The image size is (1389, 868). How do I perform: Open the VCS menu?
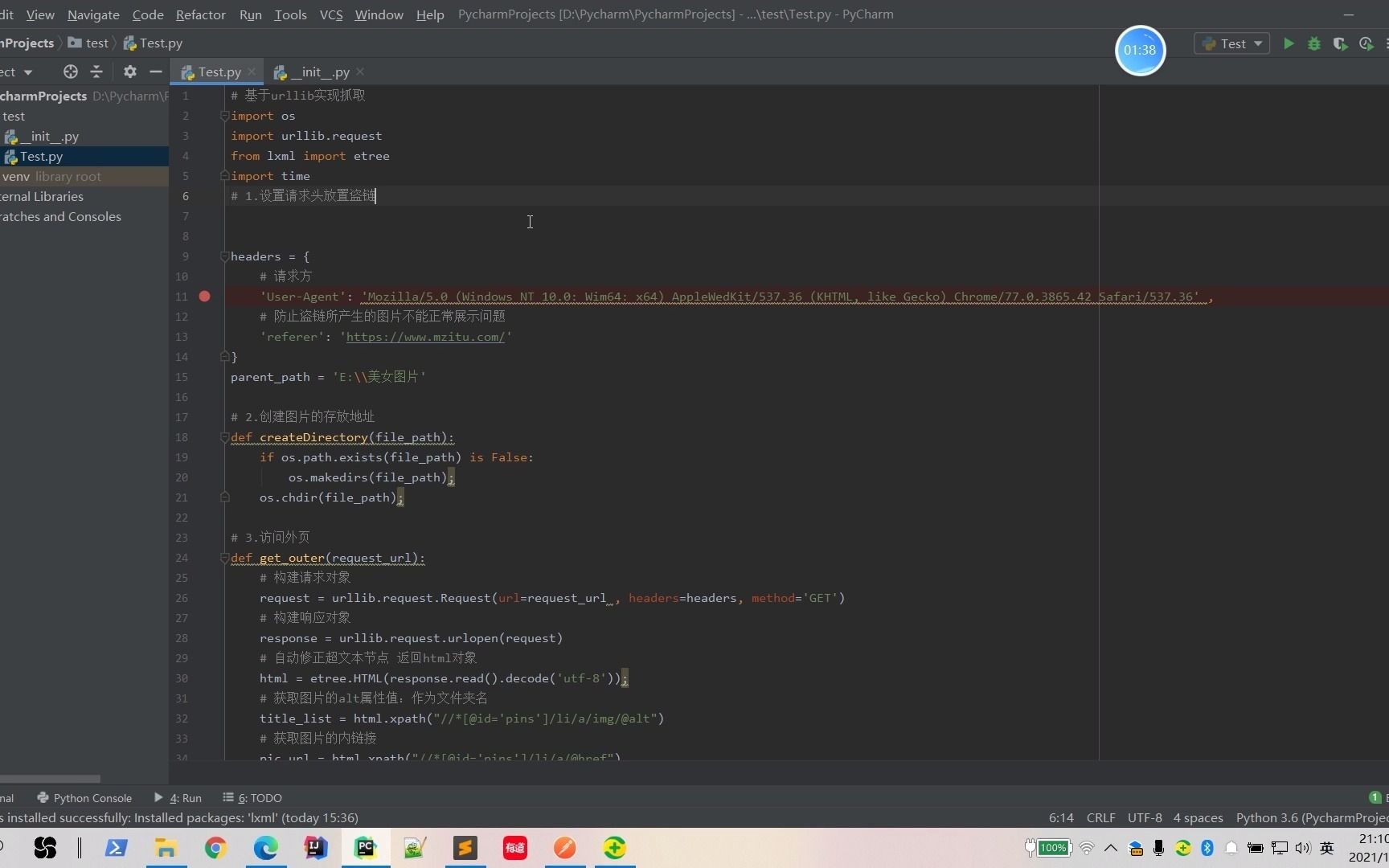(x=330, y=14)
